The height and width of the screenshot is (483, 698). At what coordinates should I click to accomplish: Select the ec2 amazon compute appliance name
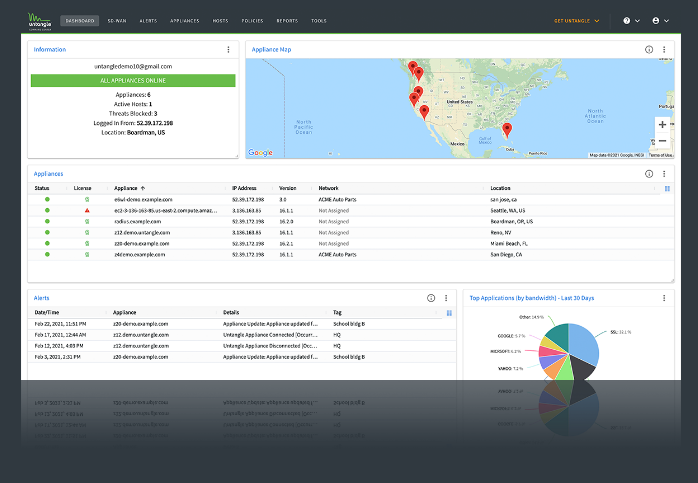(166, 211)
